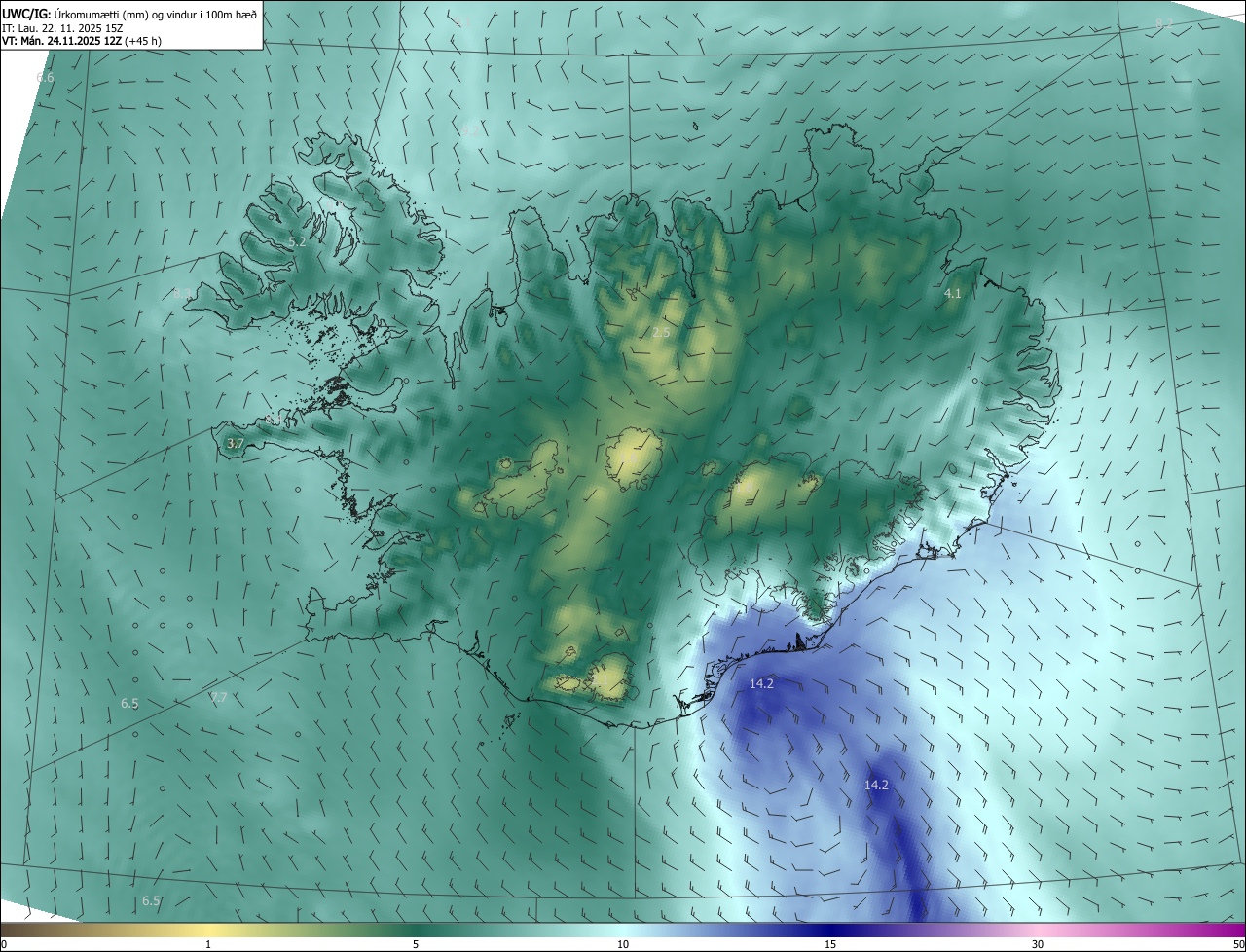Viewport: 1246px width, 952px height.
Task: Click the 5.2 value on the Westfjords
Action: pyautogui.click(x=298, y=241)
